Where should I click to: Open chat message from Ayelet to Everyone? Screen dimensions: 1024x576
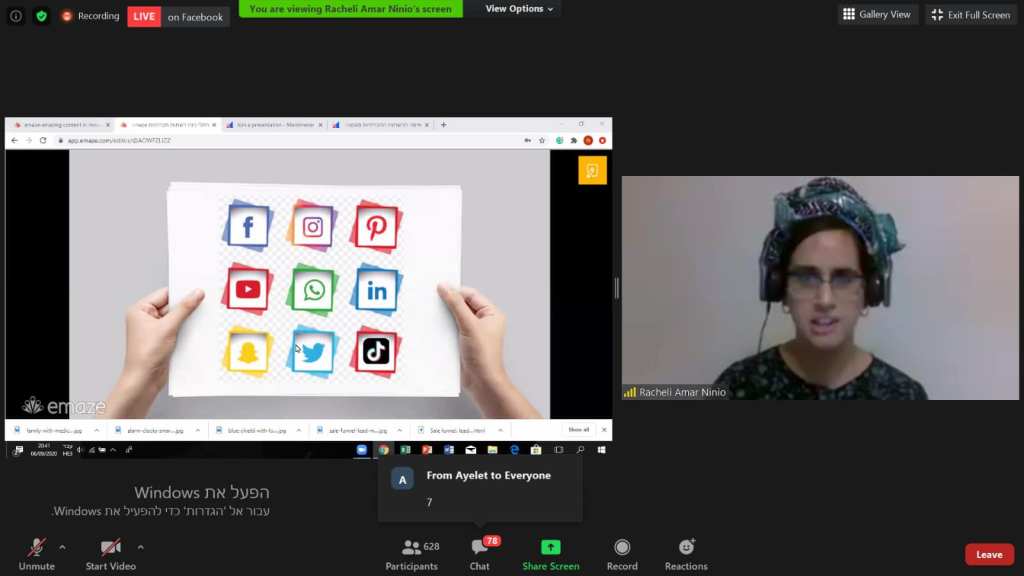[x=480, y=488]
